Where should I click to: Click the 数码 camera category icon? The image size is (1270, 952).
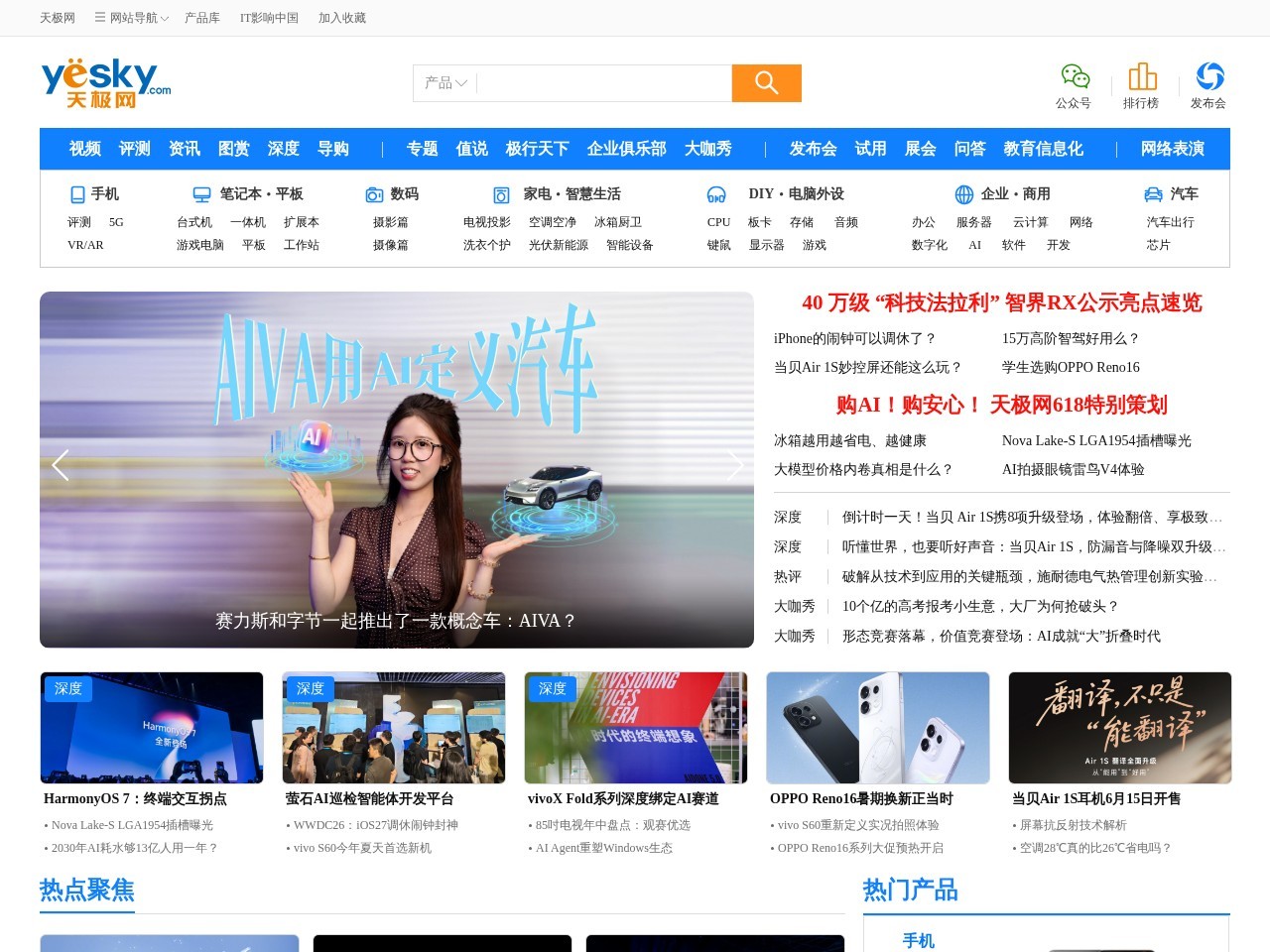click(x=374, y=194)
